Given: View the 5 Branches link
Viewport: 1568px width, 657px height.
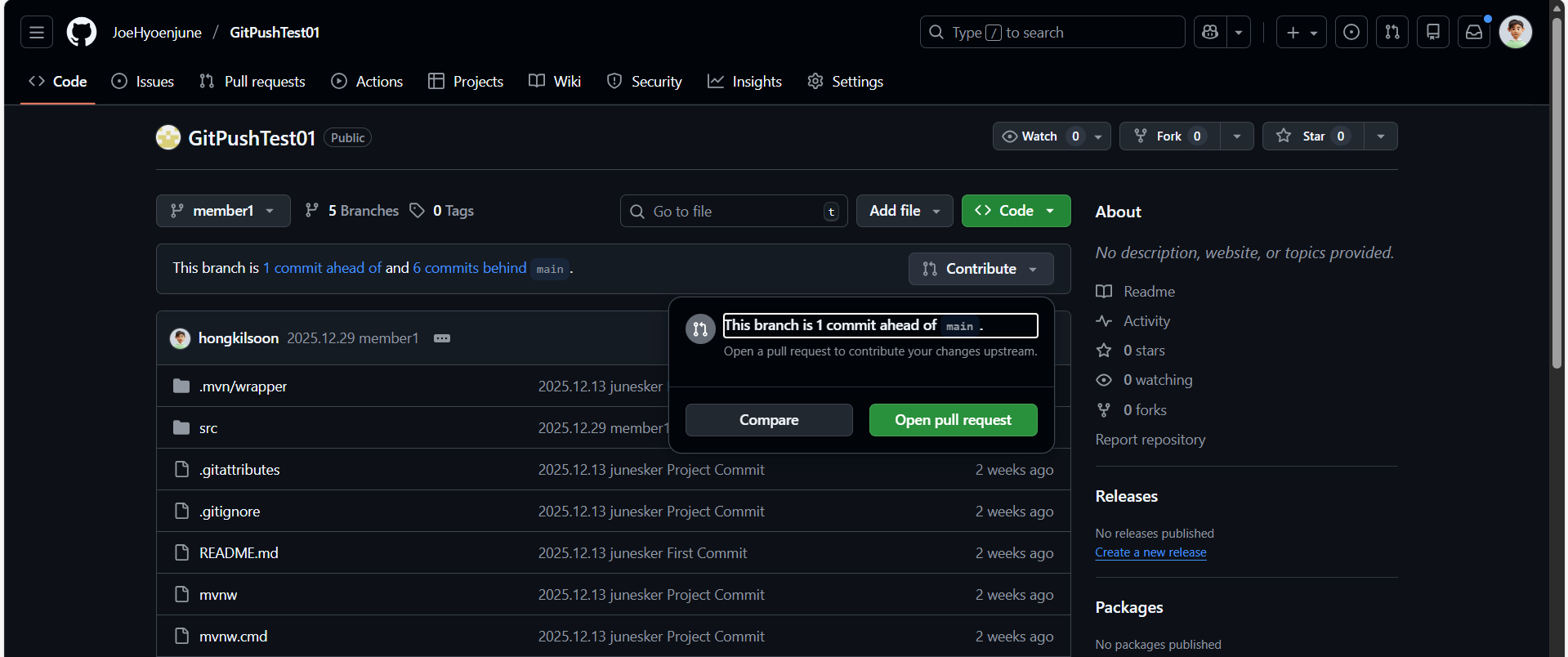Looking at the screenshot, I should coord(352,211).
